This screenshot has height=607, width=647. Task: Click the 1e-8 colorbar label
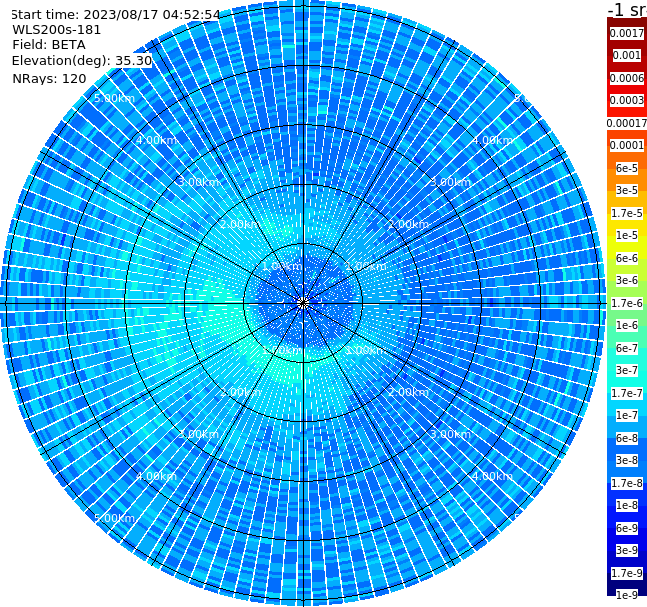[627, 505]
